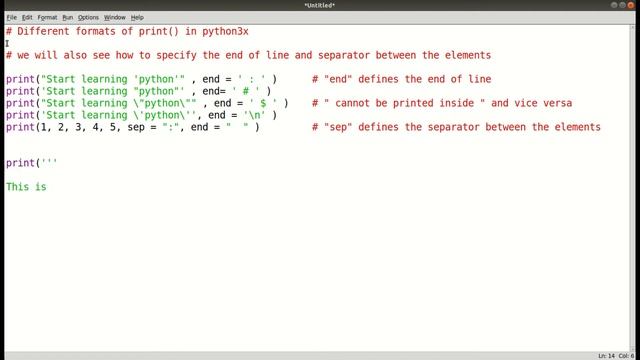Click the print(''' line

tap(31, 163)
